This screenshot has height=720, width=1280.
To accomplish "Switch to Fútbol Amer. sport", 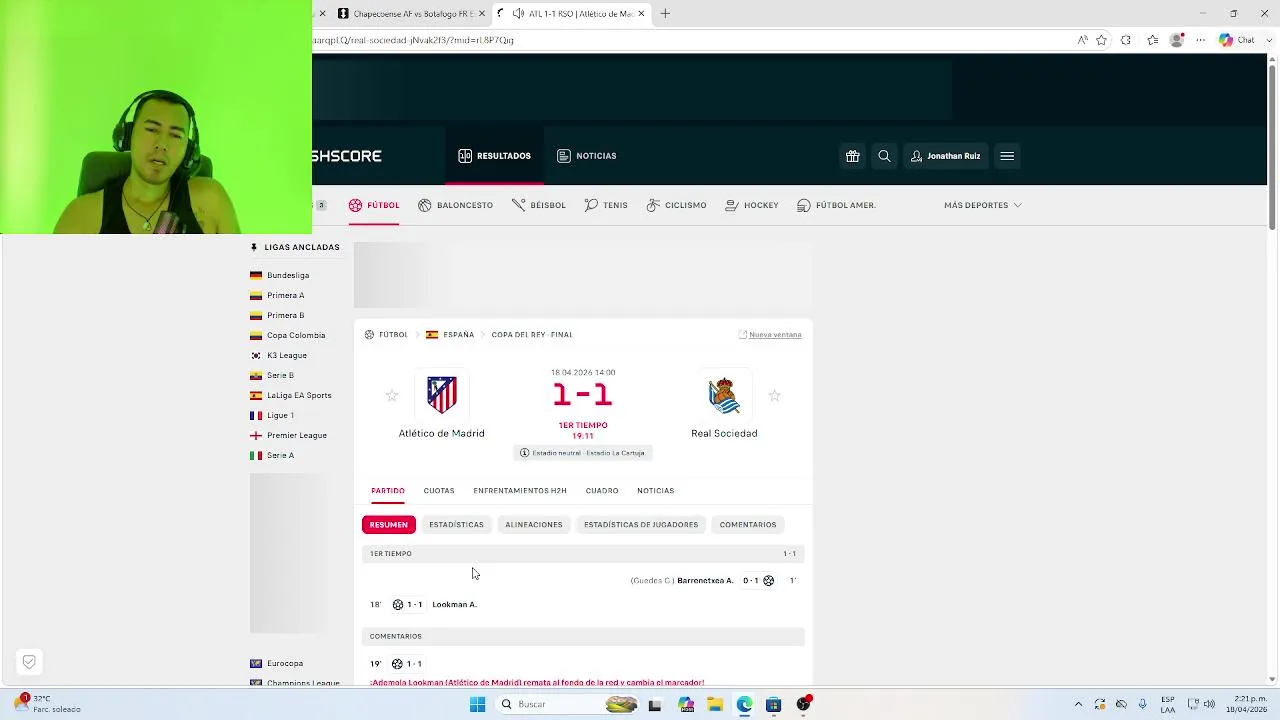I will tap(836, 205).
